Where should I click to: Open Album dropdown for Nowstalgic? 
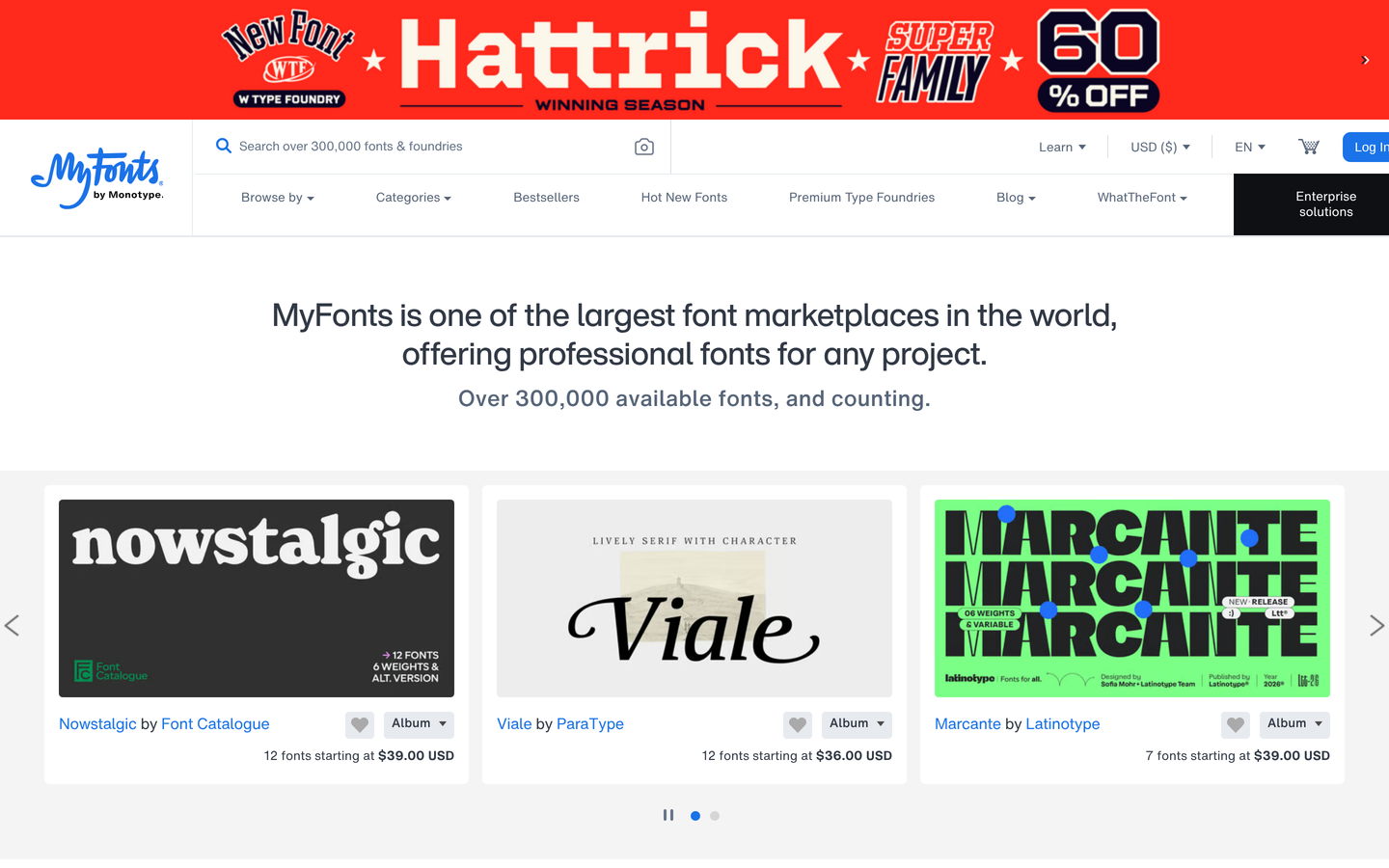(x=419, y=724)
